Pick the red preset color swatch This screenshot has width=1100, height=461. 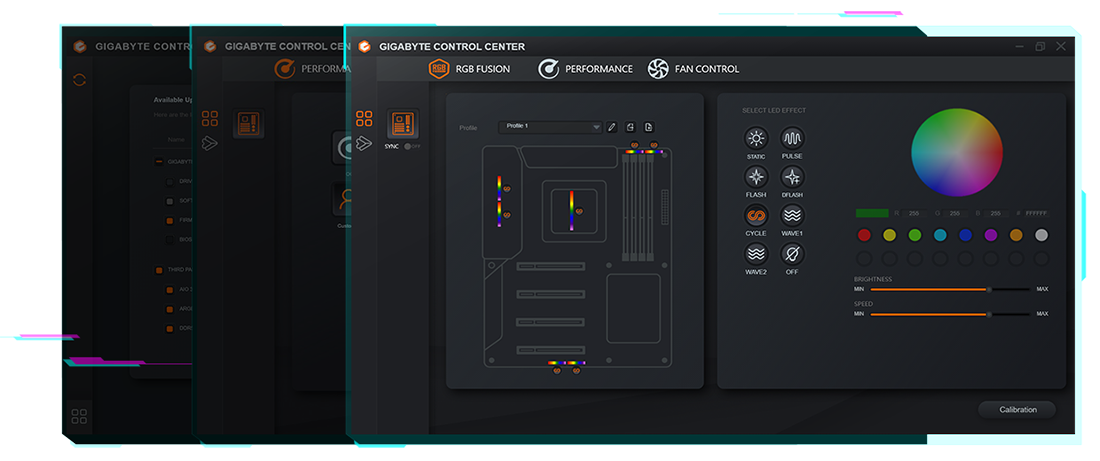[x=864, y=235]
